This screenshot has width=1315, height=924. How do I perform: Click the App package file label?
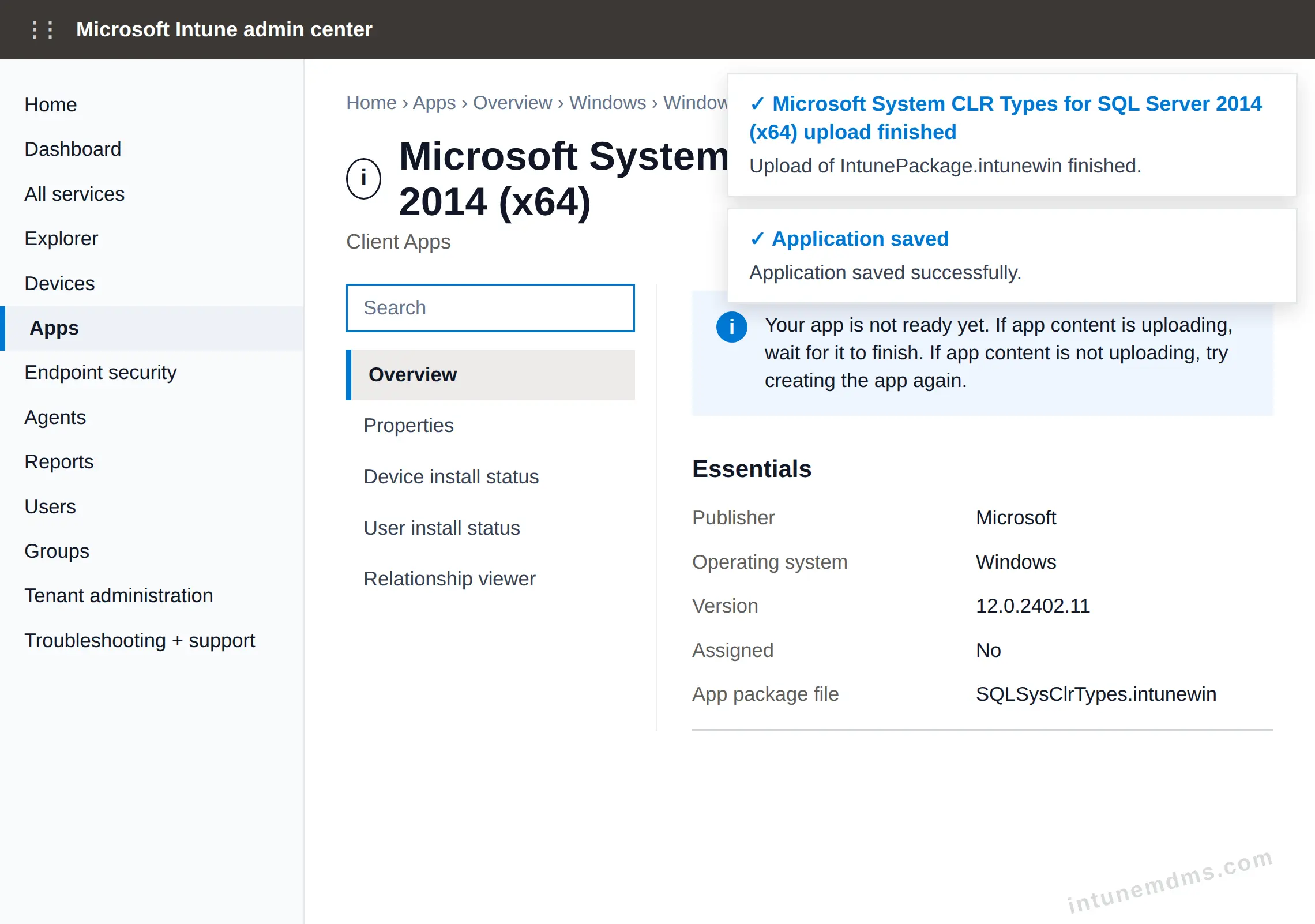pyautogui.click(x=765, y=694)
